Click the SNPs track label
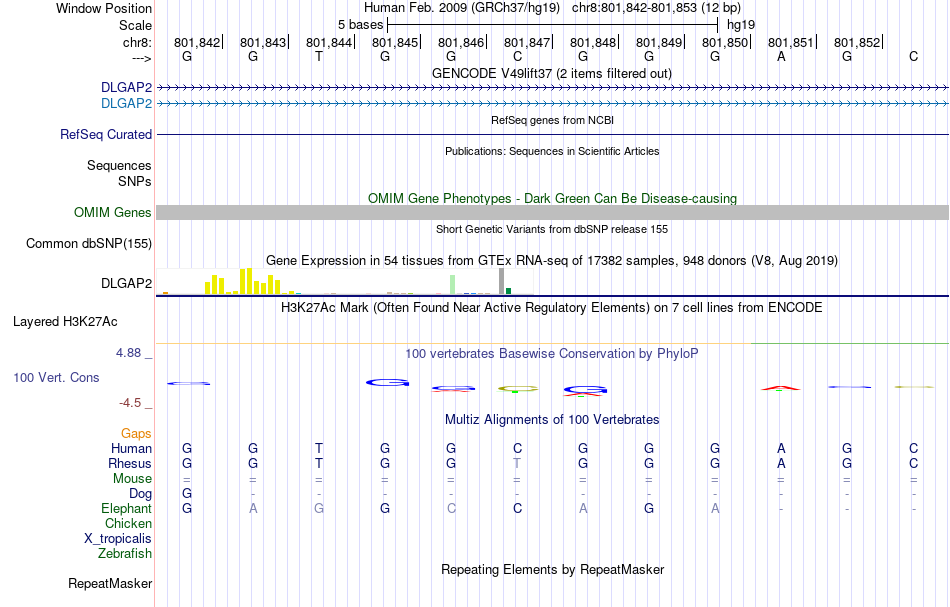 (135, 182)
